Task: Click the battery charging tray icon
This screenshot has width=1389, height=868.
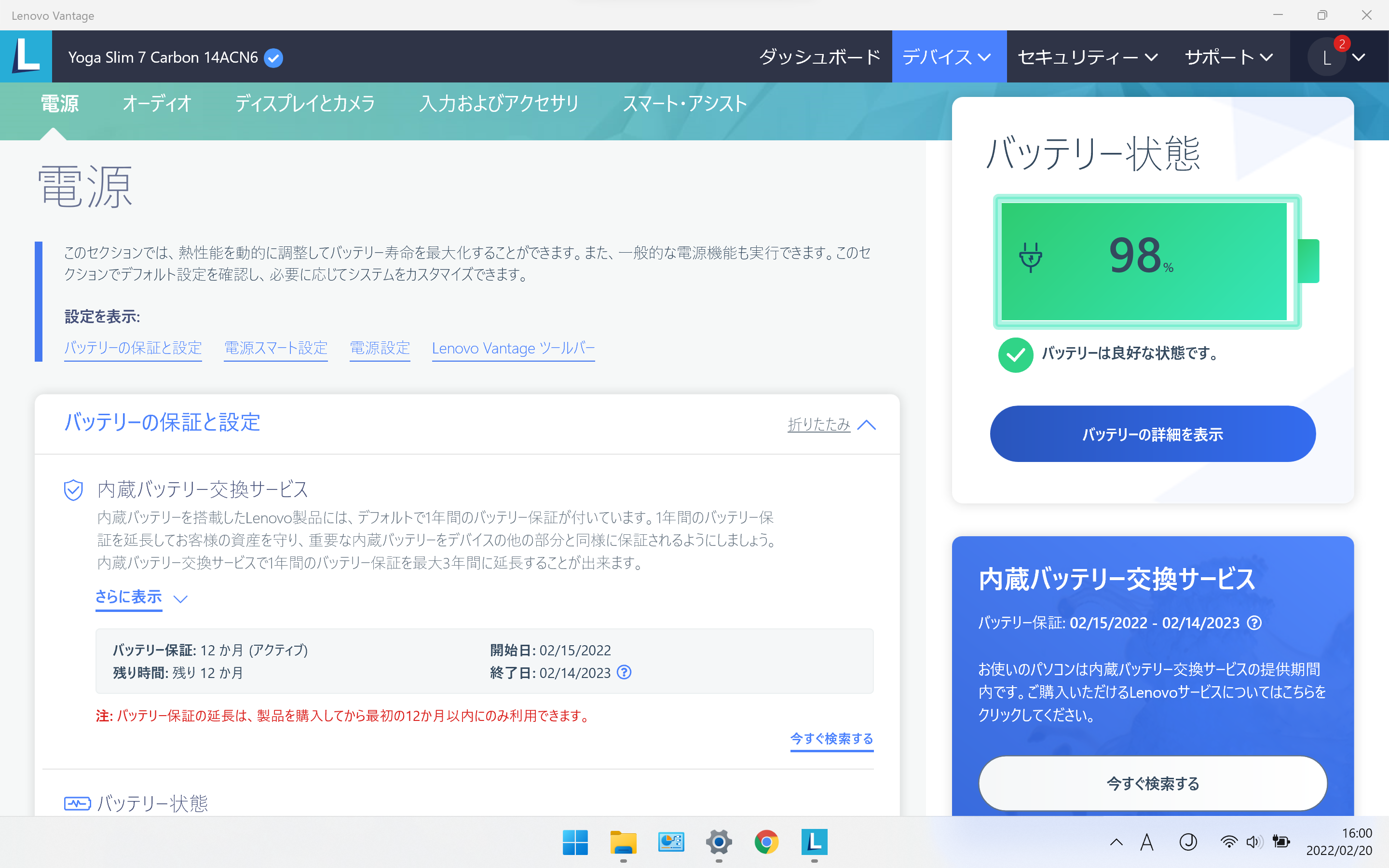Action: pos(1281,842)
